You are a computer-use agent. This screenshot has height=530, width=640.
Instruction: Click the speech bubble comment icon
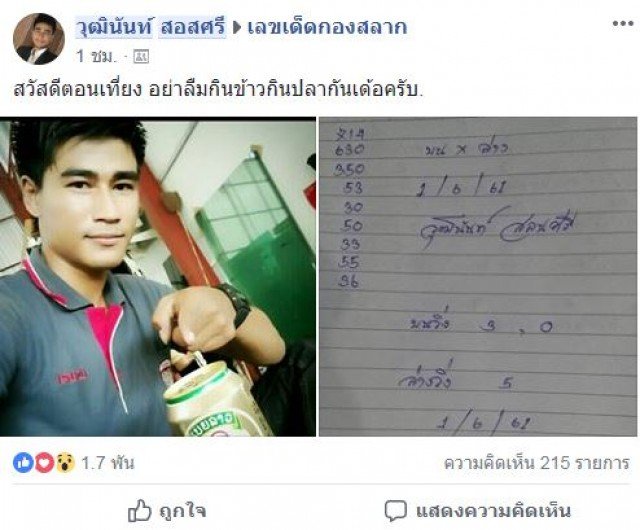(x=396, y=511)
